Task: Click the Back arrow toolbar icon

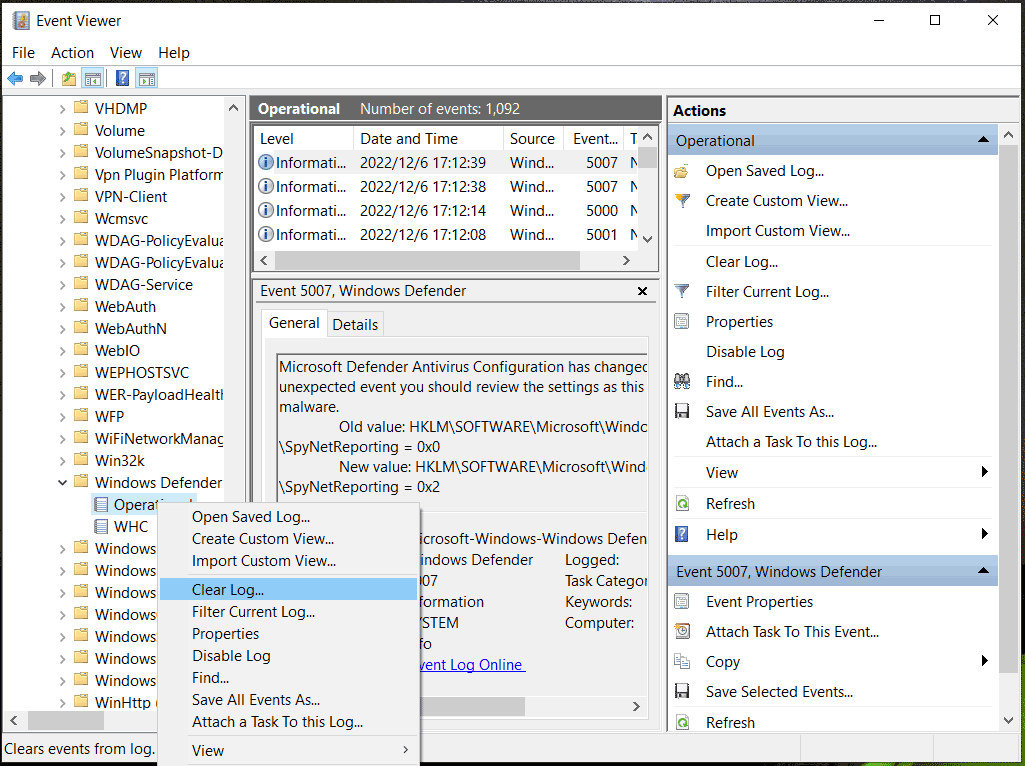Action: coord(15,79)
